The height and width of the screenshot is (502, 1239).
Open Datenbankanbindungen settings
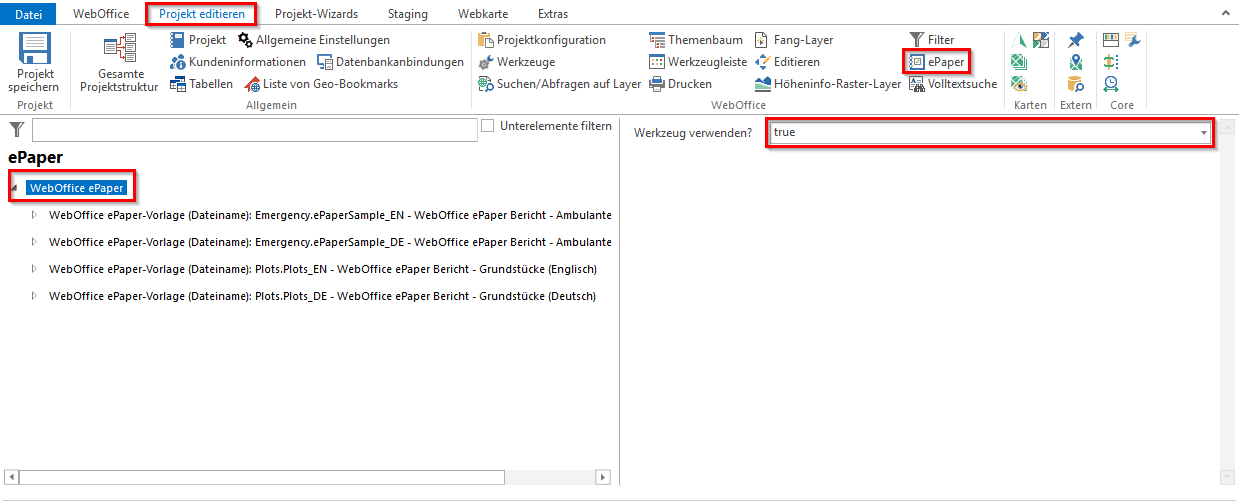(x=390, y=62)
